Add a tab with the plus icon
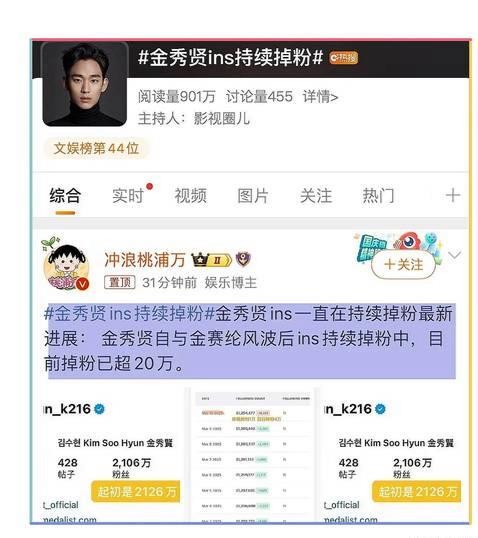Screen dimensions: 478x538 tap(453, 196)
